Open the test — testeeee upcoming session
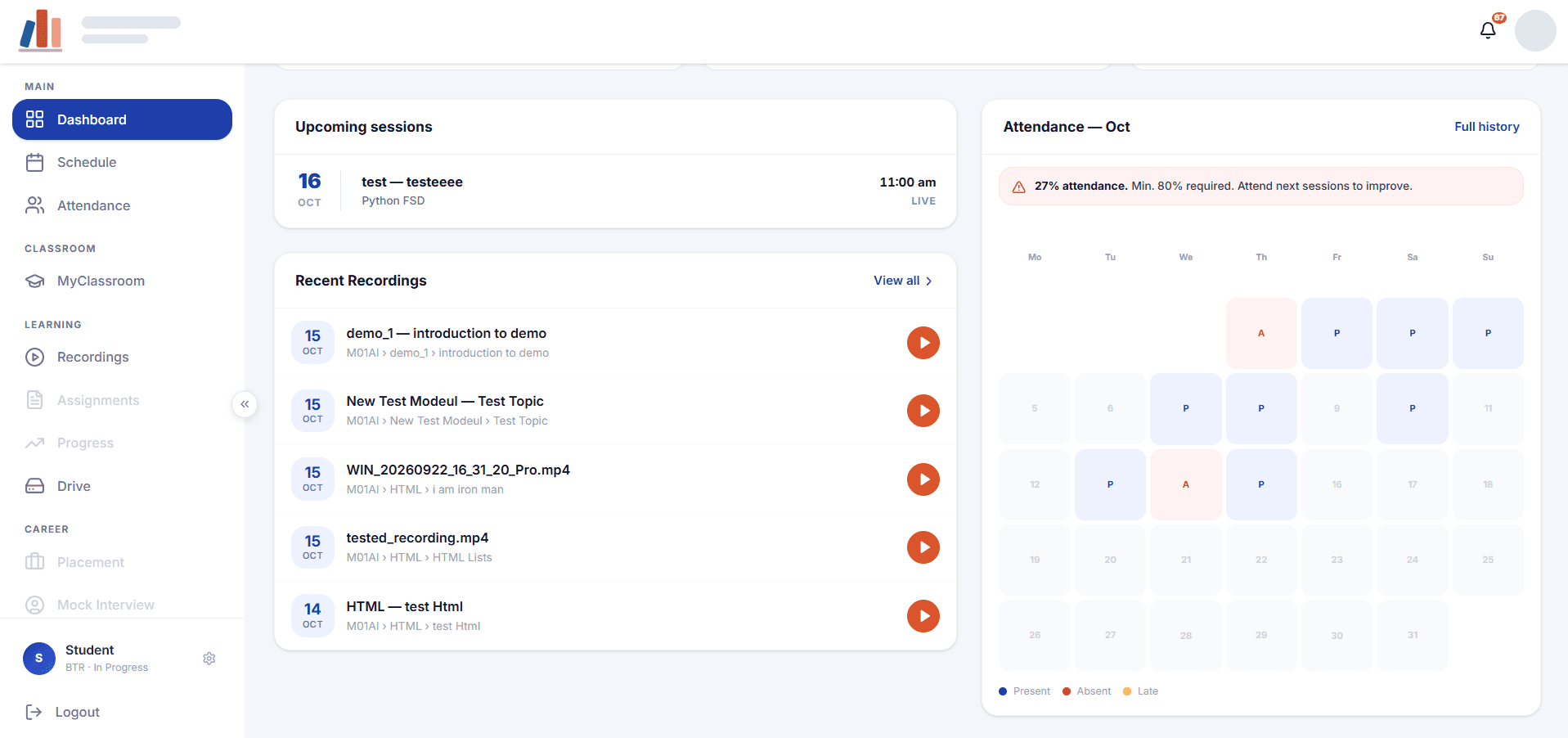This screenshot has height=738, width=1568. (x=615, y=191)
